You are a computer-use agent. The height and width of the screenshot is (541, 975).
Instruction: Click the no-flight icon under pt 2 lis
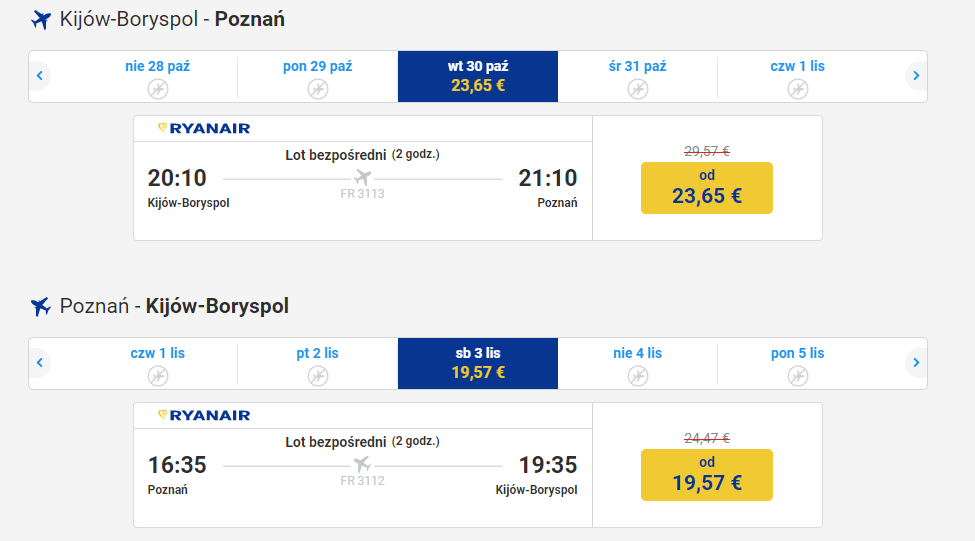(x=318, y=376)
